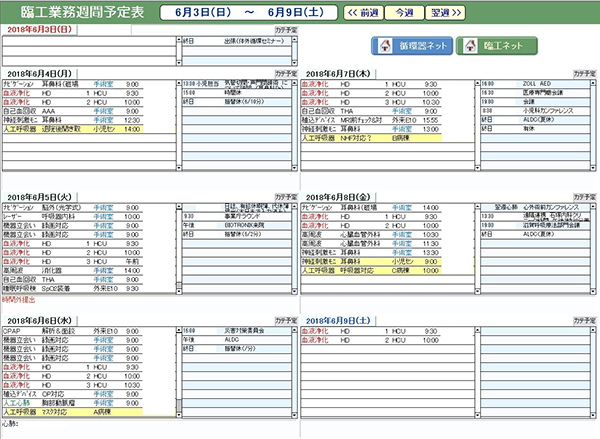Open カテ予定 for June 3 (Sunday)
600x439 pixels.
pos(287,31)
